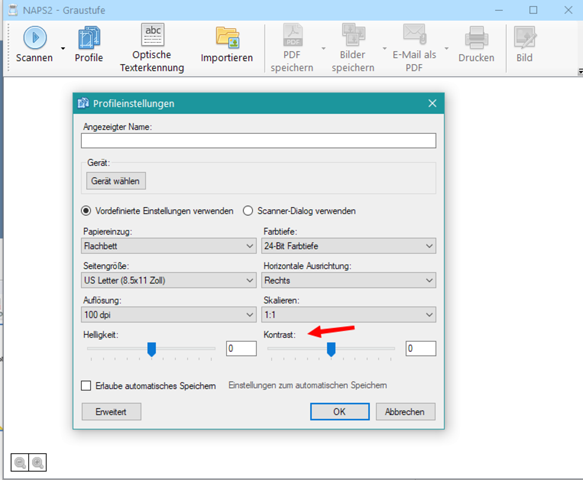This screenshot has height=480, width=583.
Task: Click the NAPS2 app icon in title bar
Action: pos(13,10)
